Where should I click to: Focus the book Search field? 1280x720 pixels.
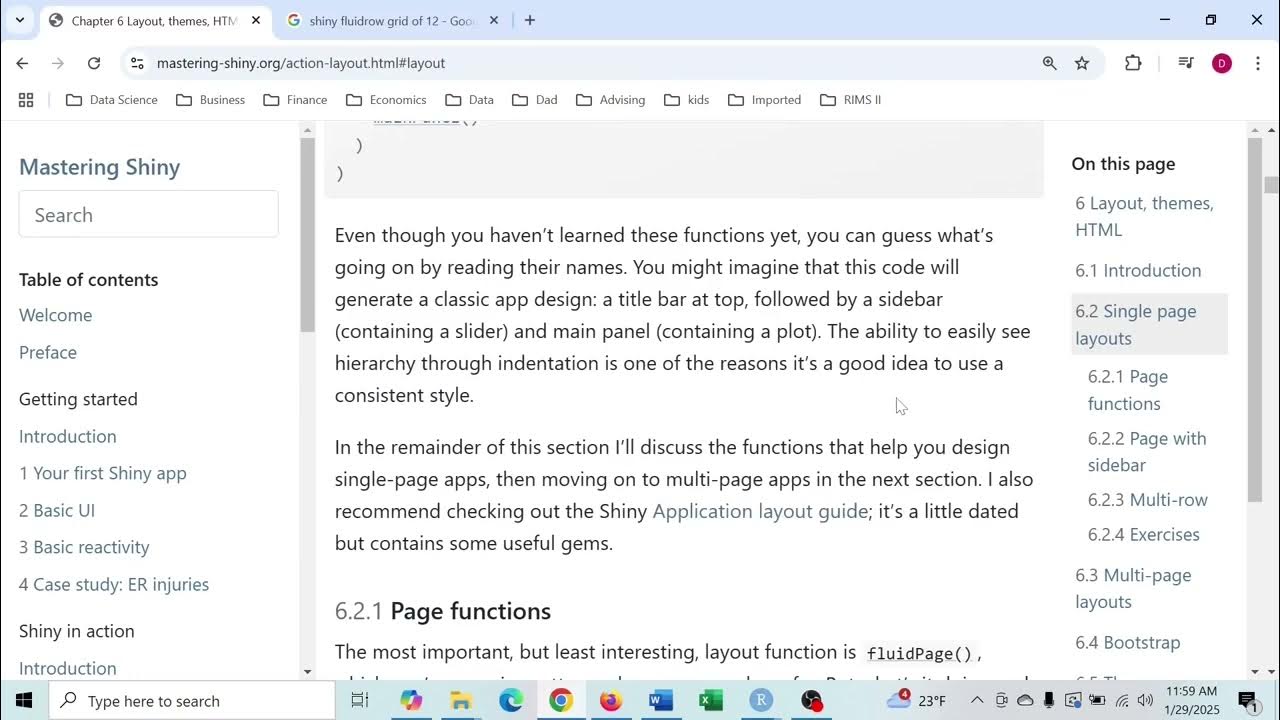coord(148,215)
